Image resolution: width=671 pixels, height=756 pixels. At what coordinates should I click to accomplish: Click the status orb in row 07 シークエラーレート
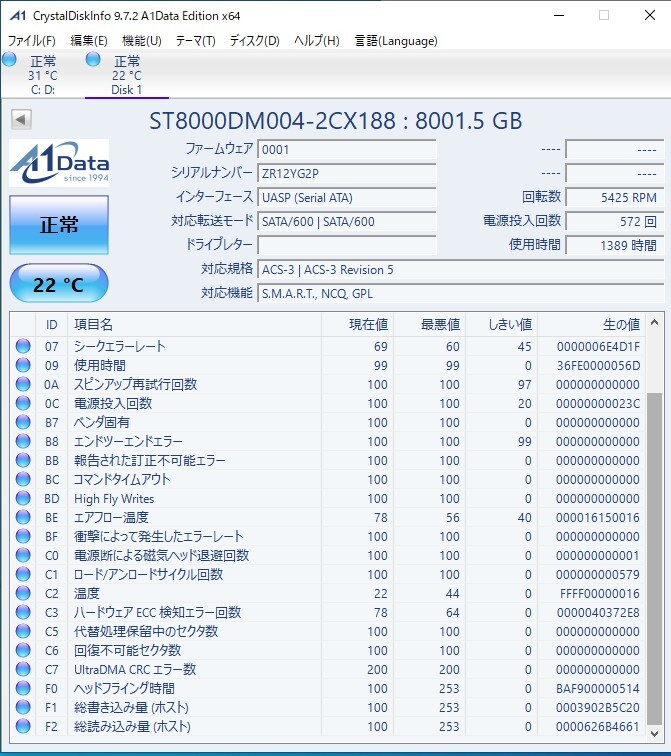point(23,346)
